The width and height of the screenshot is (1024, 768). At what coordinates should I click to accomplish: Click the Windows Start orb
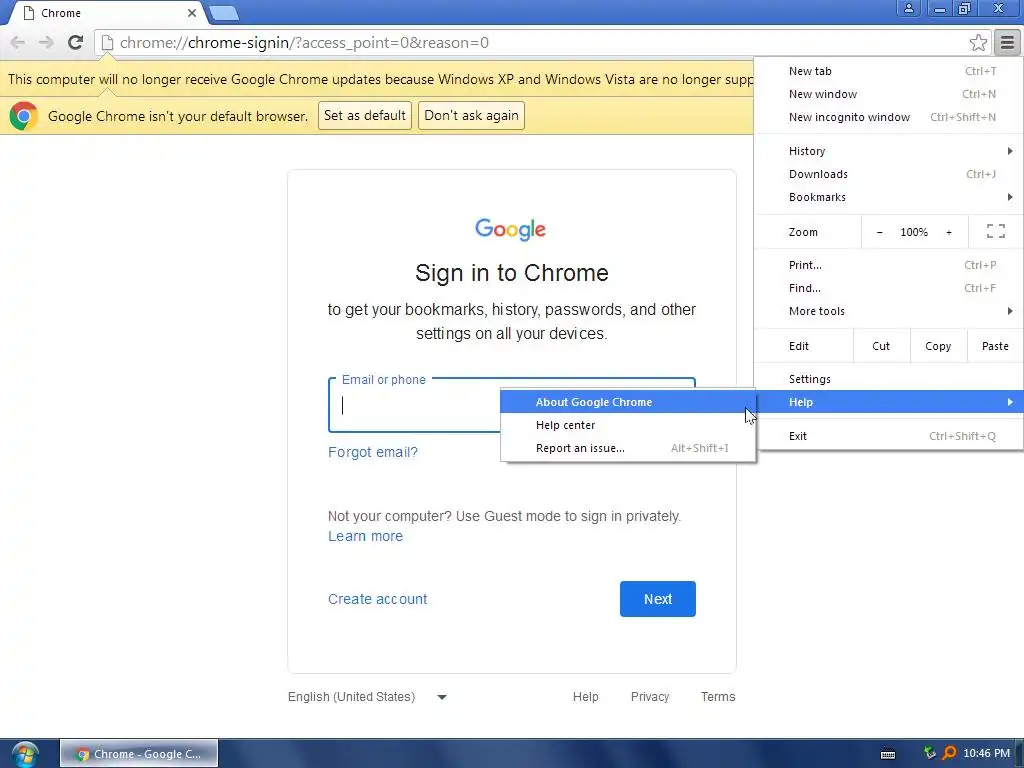tap(25, 754)
